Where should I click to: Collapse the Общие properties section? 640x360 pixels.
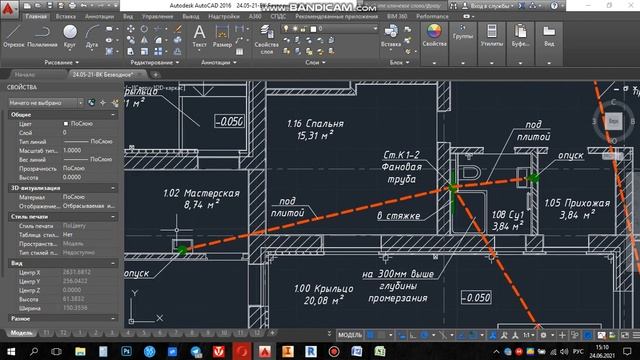[113, 115]
